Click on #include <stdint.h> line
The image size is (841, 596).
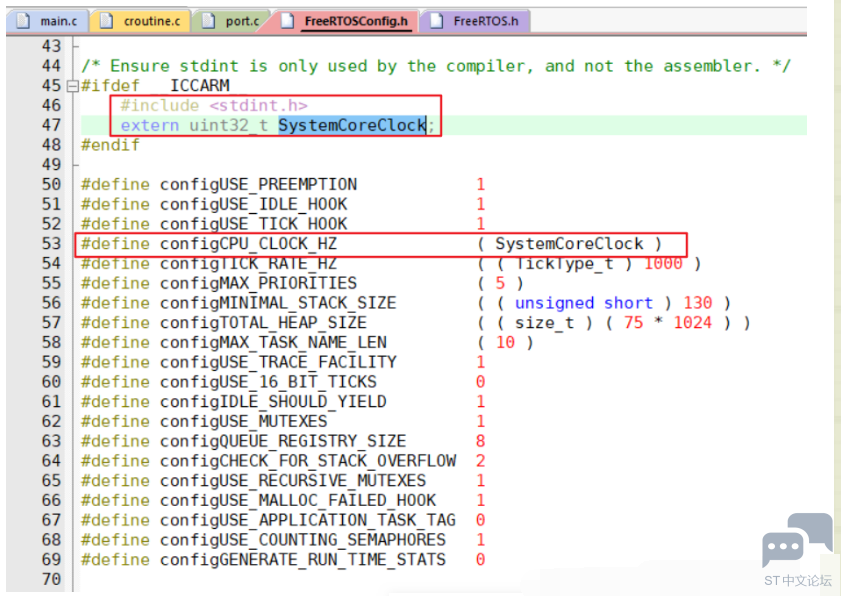click(214, 105)
